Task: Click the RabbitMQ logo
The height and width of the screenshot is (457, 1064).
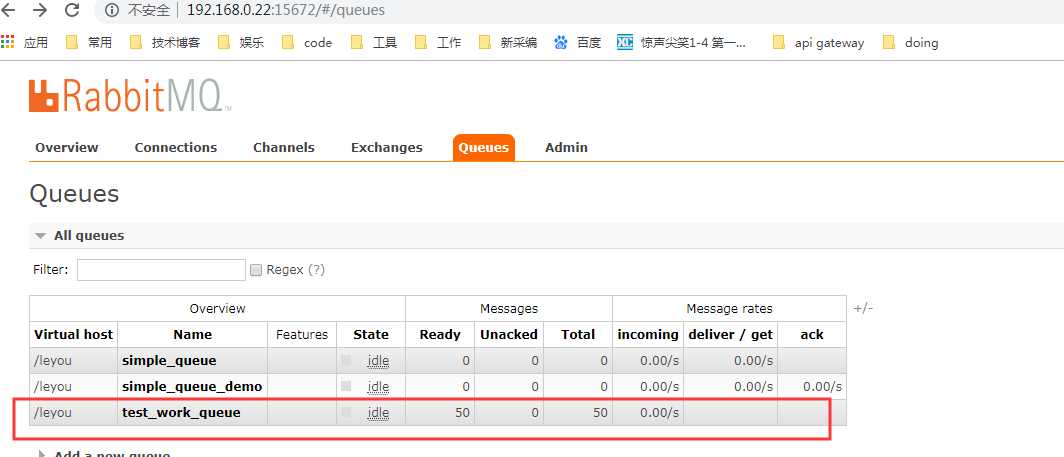Action: coord(129,96)
